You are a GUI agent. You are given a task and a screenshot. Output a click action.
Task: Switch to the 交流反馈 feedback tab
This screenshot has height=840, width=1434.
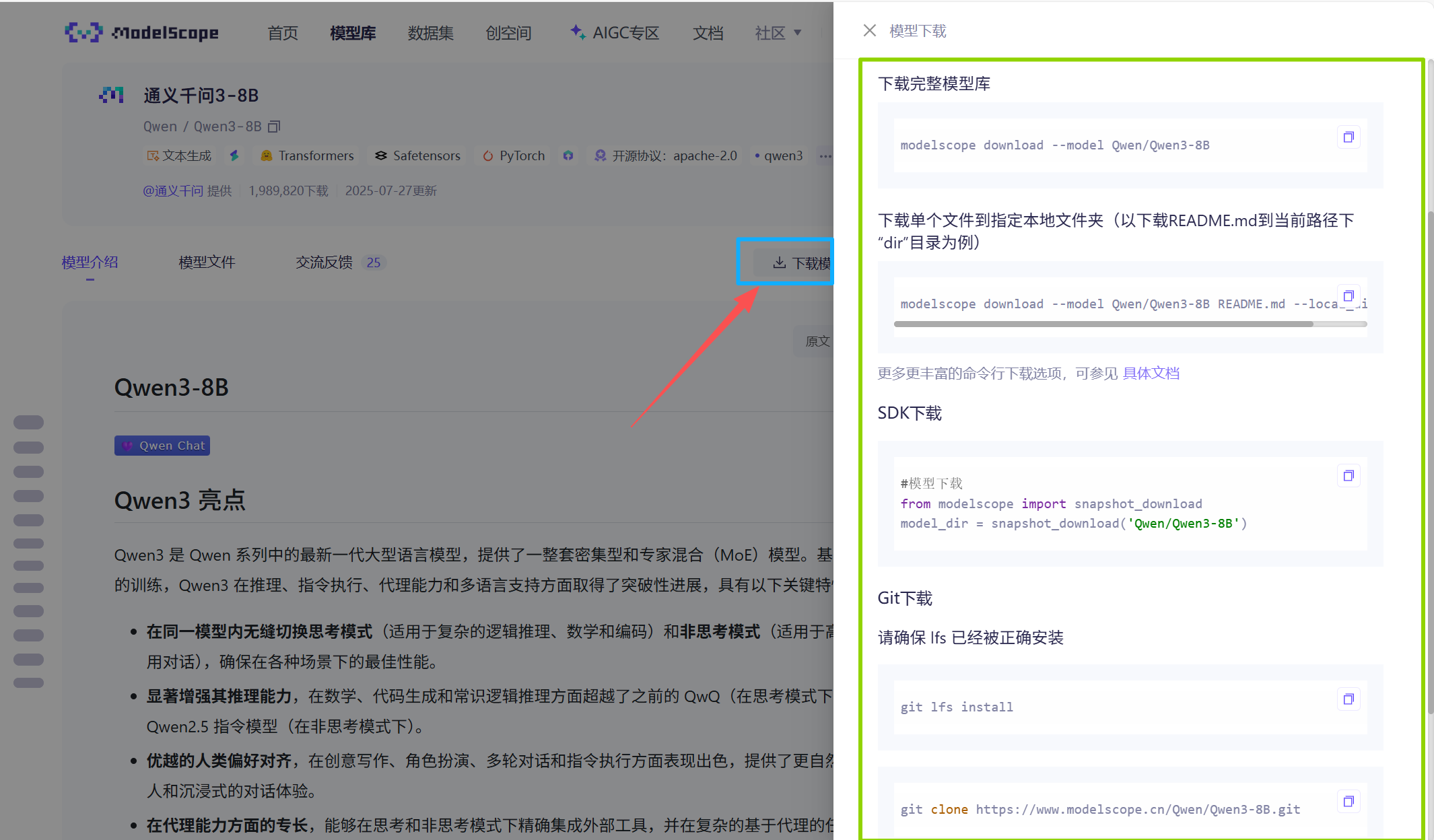[324, 262]
